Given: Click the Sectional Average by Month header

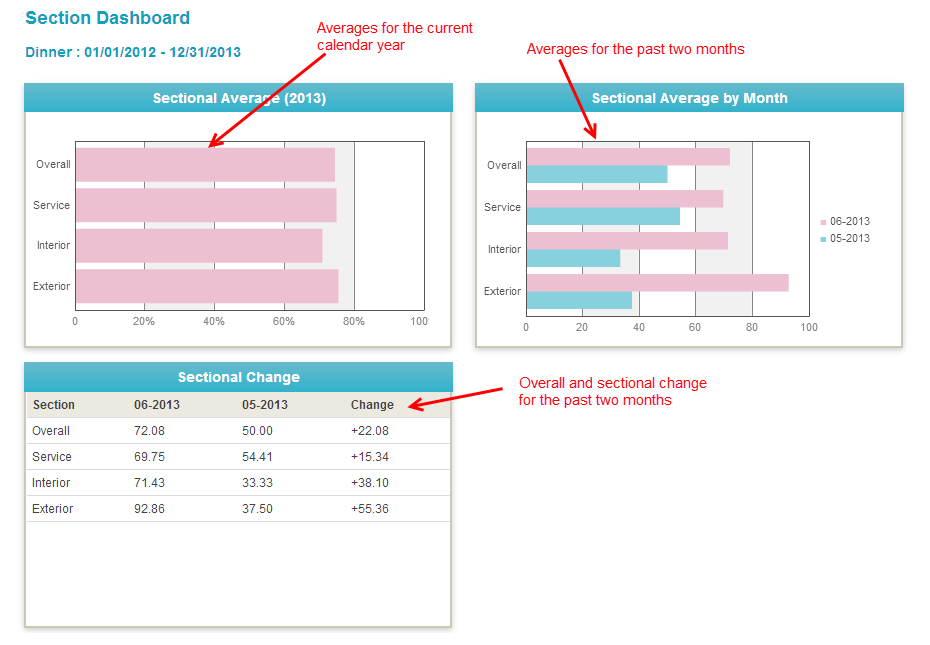Looking at the screenshot, I should coord(689,98).
